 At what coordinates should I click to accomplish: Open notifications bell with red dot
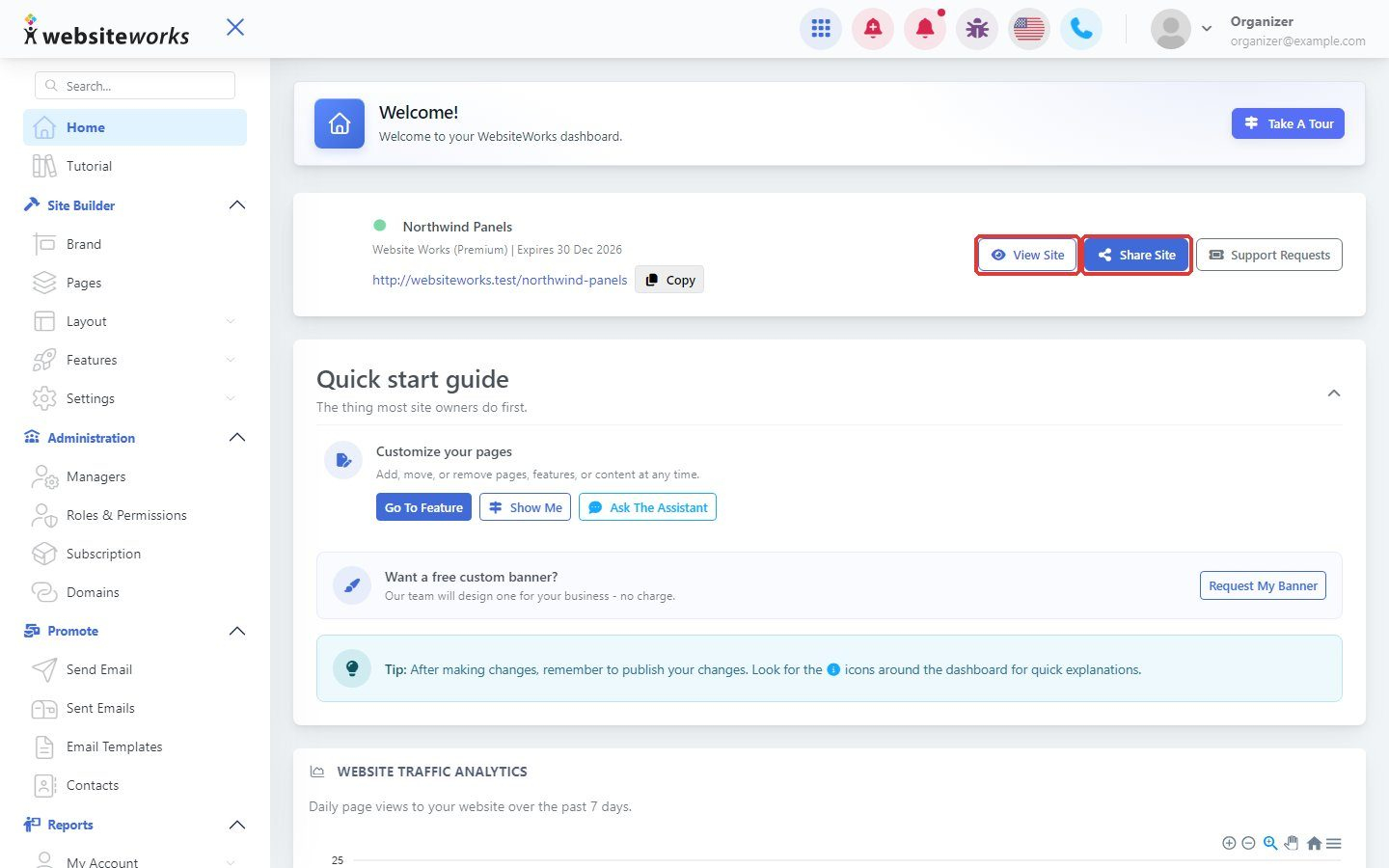(925, 29)
